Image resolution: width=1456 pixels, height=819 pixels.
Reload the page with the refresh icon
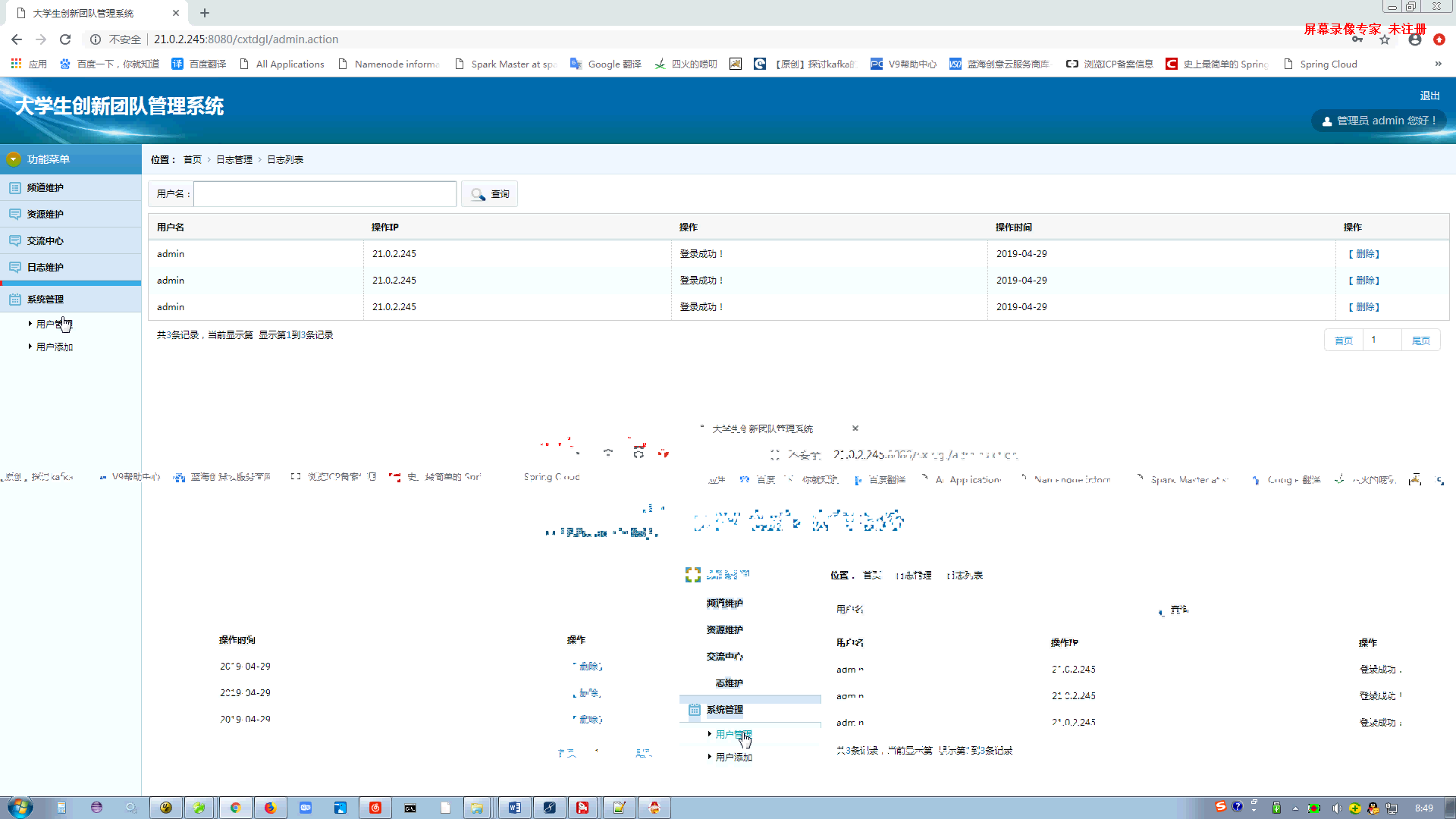pyautogui.click(x=65, y=39)
